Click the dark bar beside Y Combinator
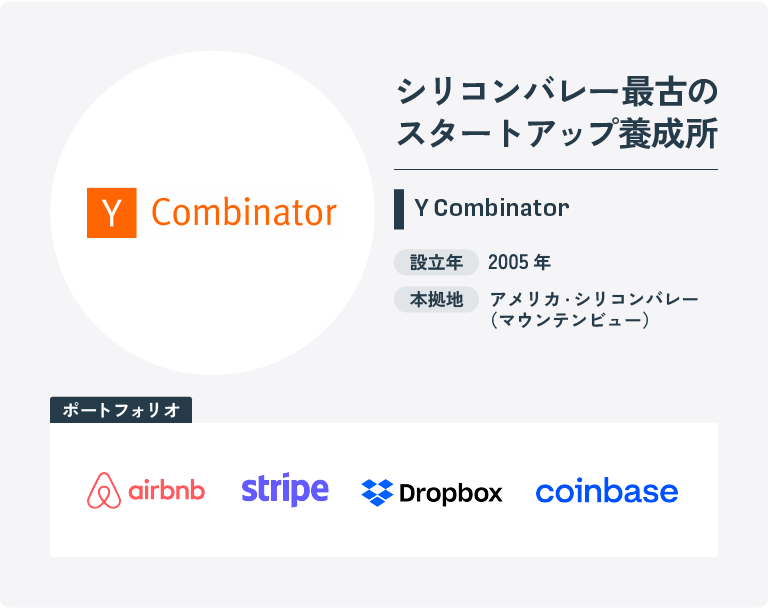This screenshot has height=608, width=768. [399, 209]
